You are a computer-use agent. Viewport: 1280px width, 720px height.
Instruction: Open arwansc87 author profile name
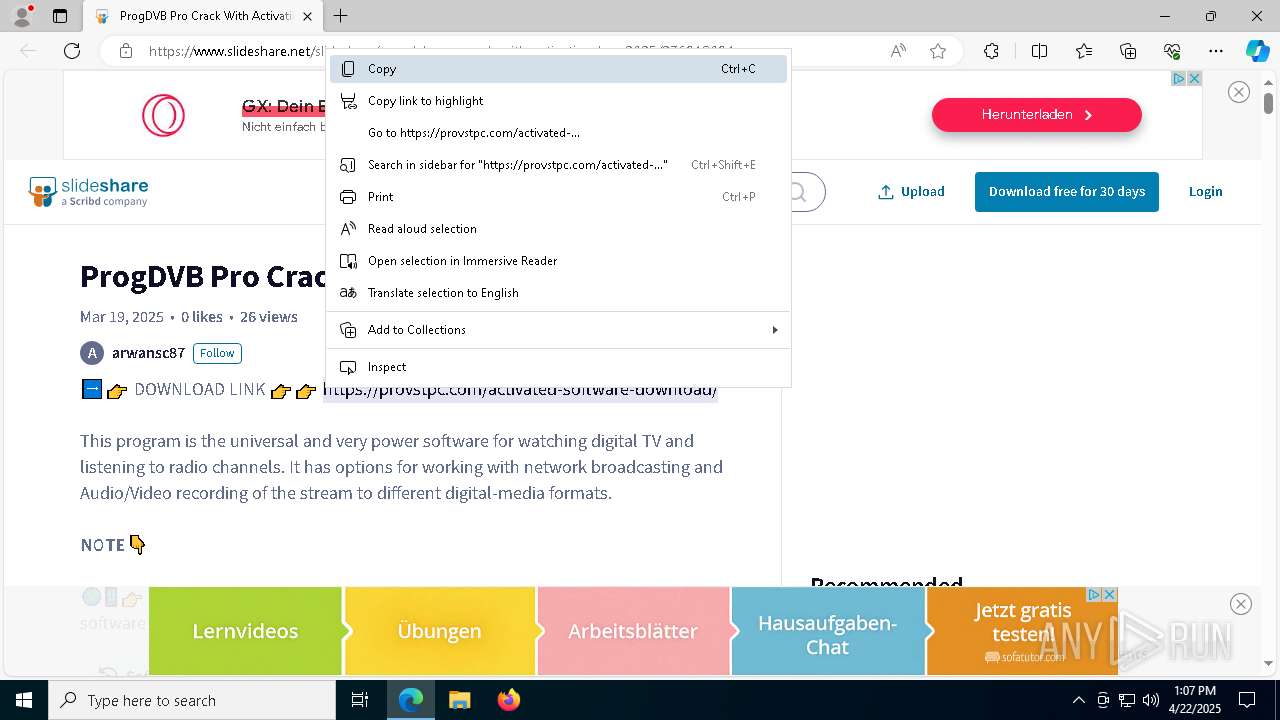click(x=148, y=353)
